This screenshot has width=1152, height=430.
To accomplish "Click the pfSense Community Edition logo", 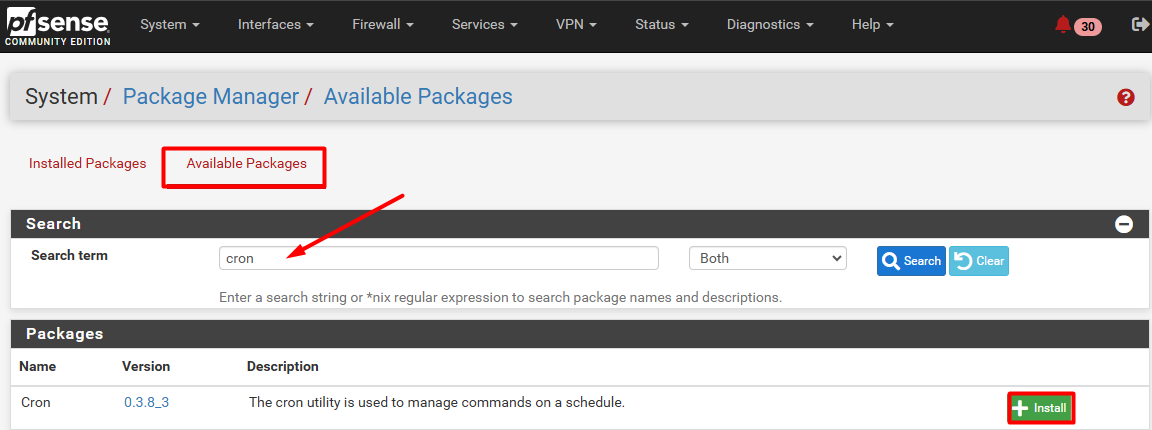I will [x=58, y=26].
